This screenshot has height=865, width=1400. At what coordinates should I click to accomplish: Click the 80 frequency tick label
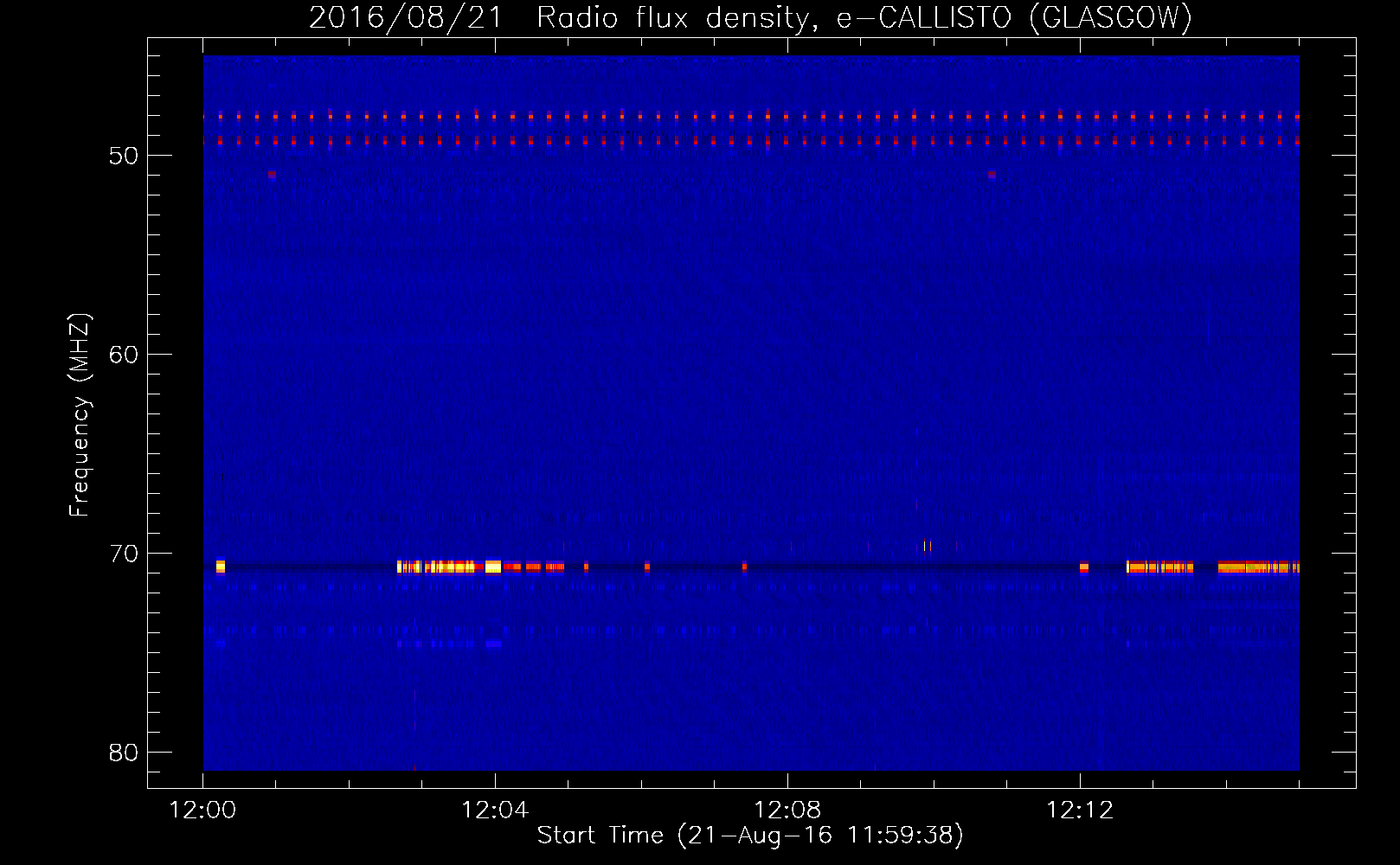(124, 753)
